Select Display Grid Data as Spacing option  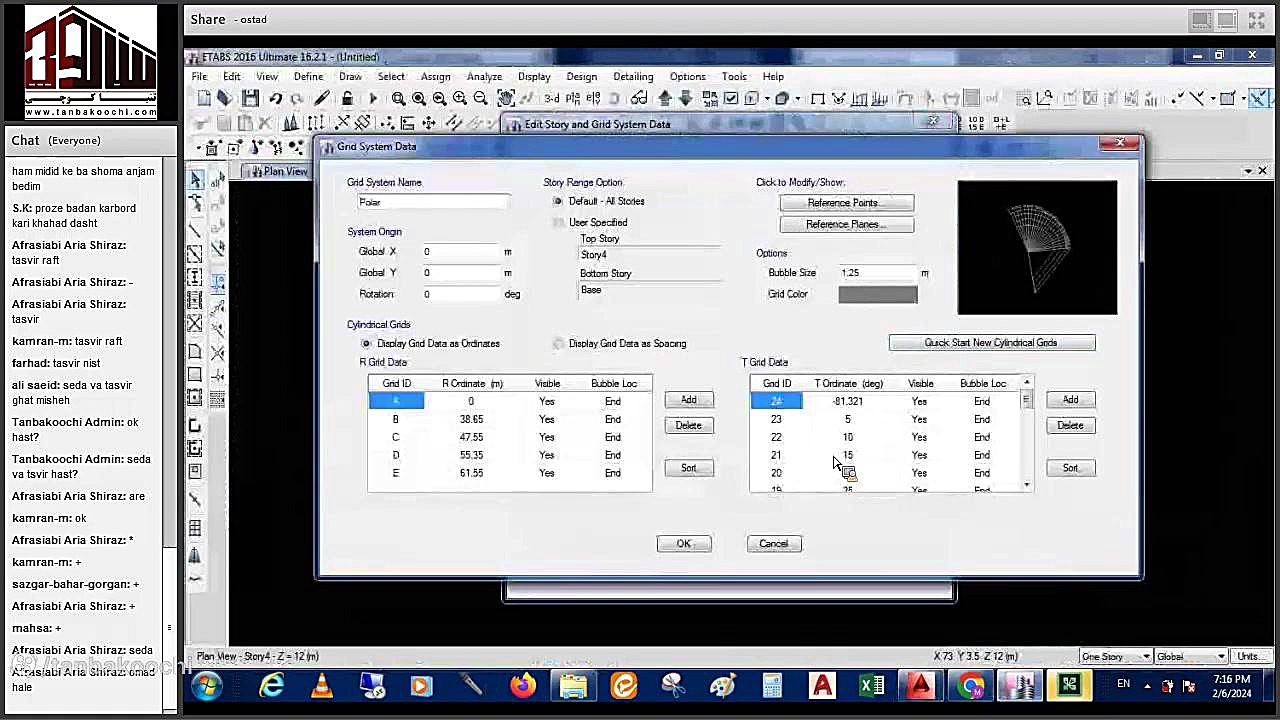pyautogui.click(x=558, y=344)
